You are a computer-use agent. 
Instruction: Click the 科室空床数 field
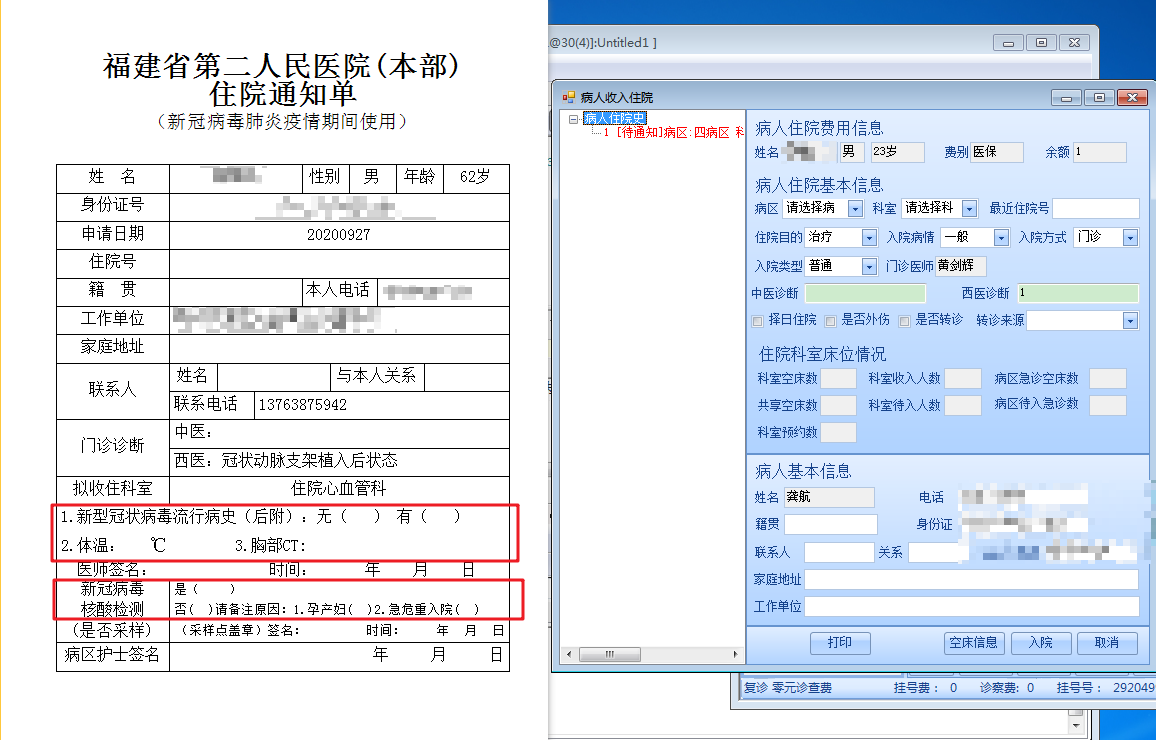pos(838,379)
